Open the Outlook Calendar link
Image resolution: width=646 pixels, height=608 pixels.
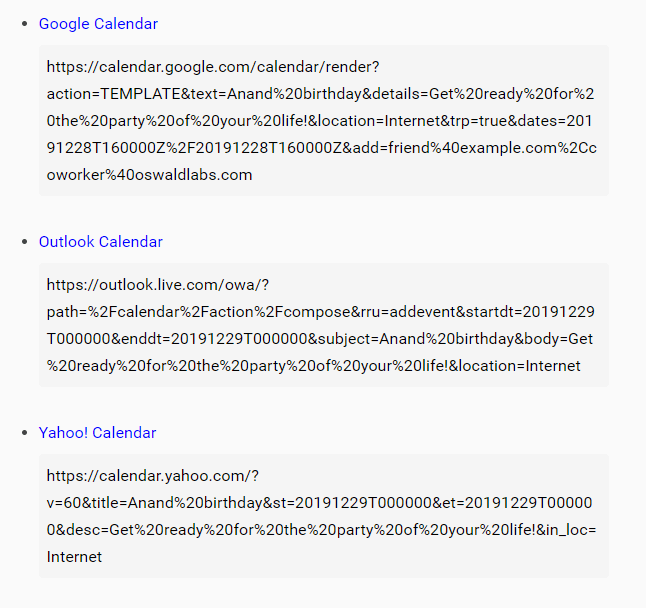pos(100,242)
